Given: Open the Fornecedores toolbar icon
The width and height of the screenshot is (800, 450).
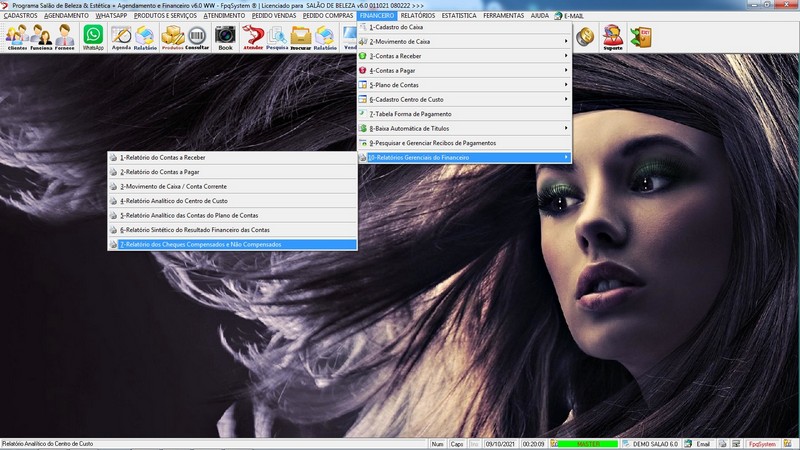Looking at the screenshot, I should click(x=64, y=37).
